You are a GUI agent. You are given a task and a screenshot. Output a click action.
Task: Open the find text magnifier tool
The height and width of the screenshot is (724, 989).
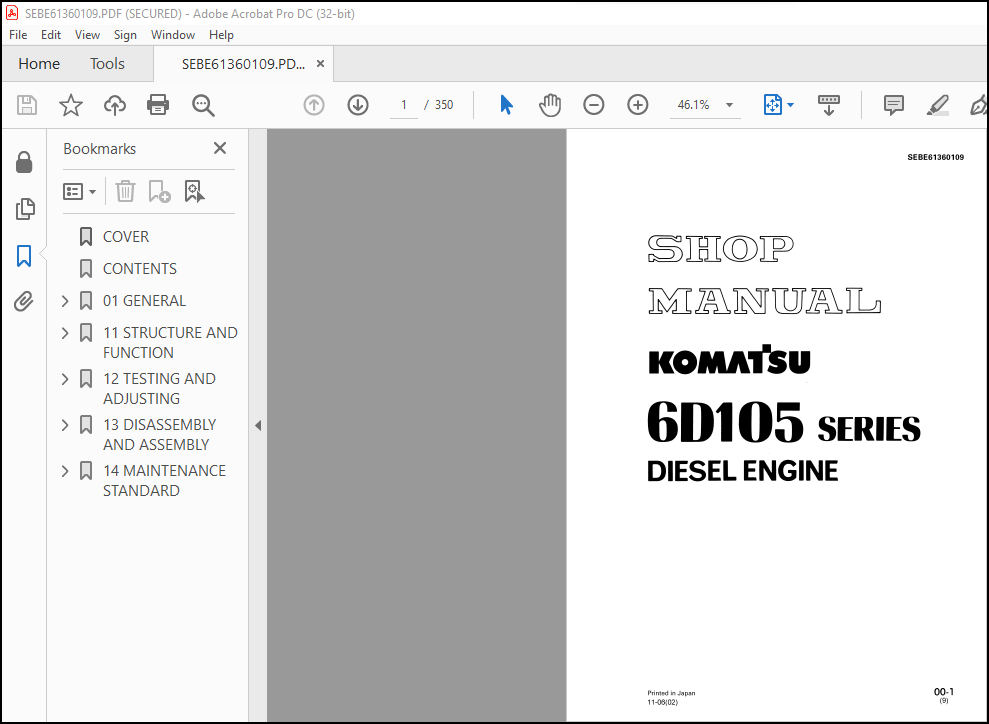pos(203,105)
